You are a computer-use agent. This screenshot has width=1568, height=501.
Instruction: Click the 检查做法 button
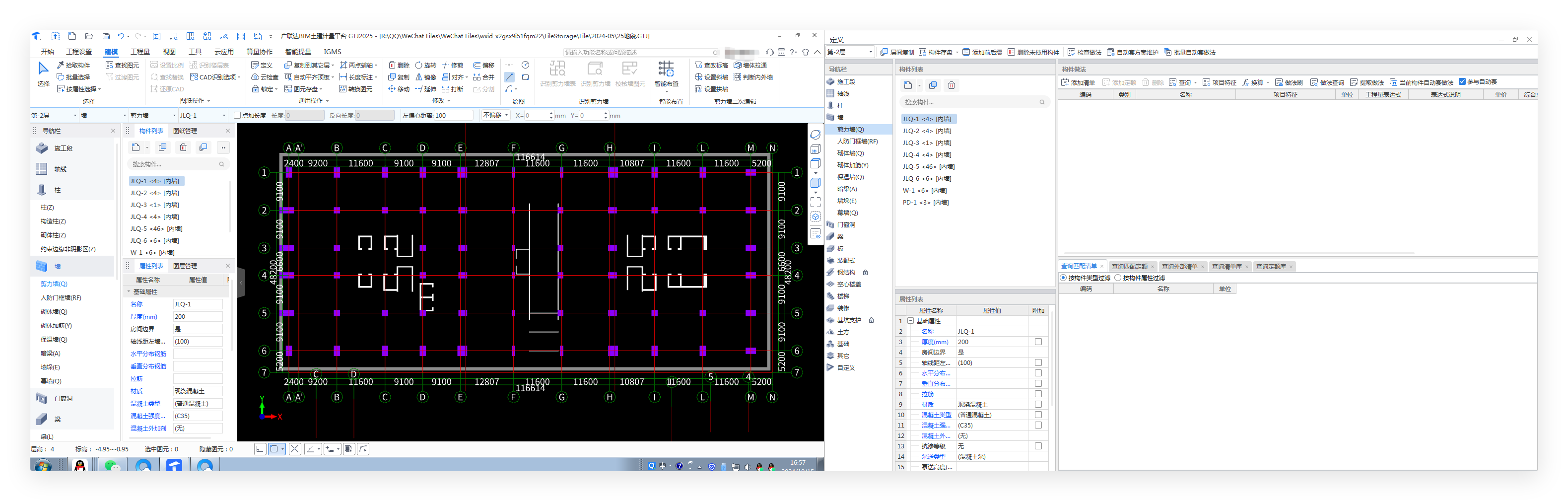(x=1085, y=52)
